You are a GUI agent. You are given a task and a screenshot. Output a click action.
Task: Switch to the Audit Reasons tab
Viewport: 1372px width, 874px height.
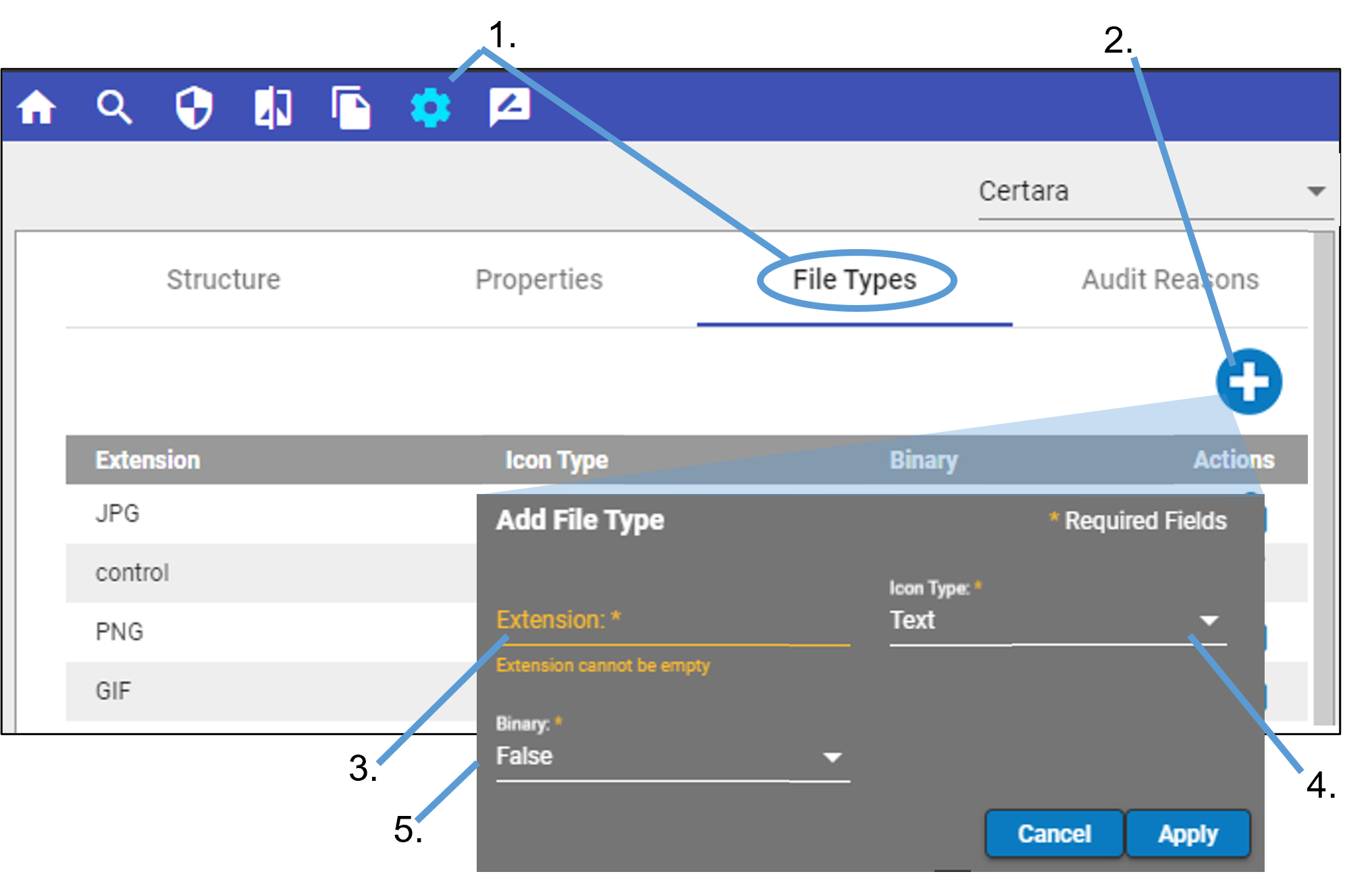click(x=1171, y=279)
